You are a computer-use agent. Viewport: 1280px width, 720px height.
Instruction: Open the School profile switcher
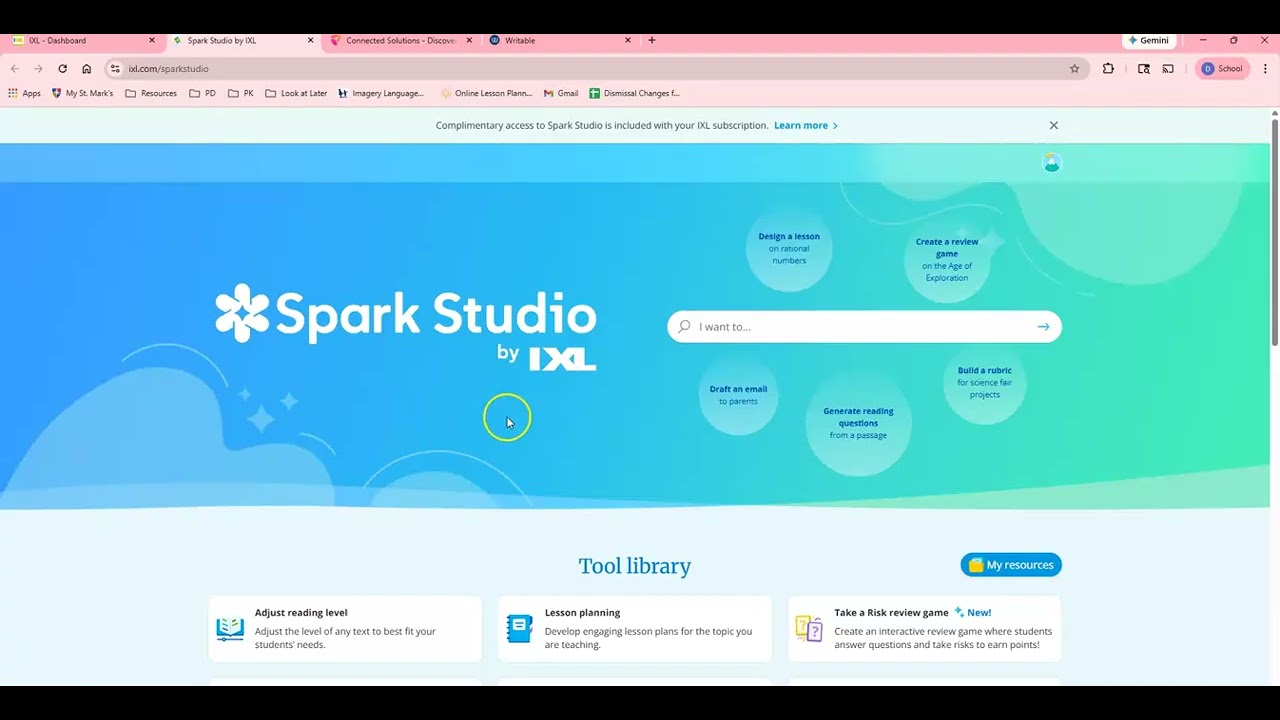pos(1222,69)
